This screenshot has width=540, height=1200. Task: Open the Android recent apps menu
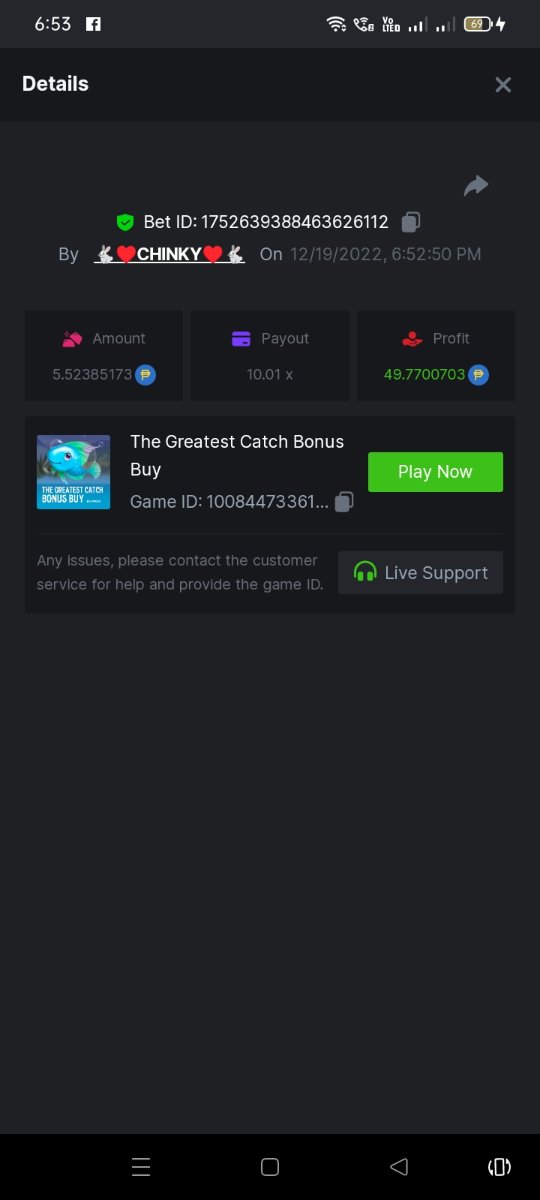(141, 1166)
